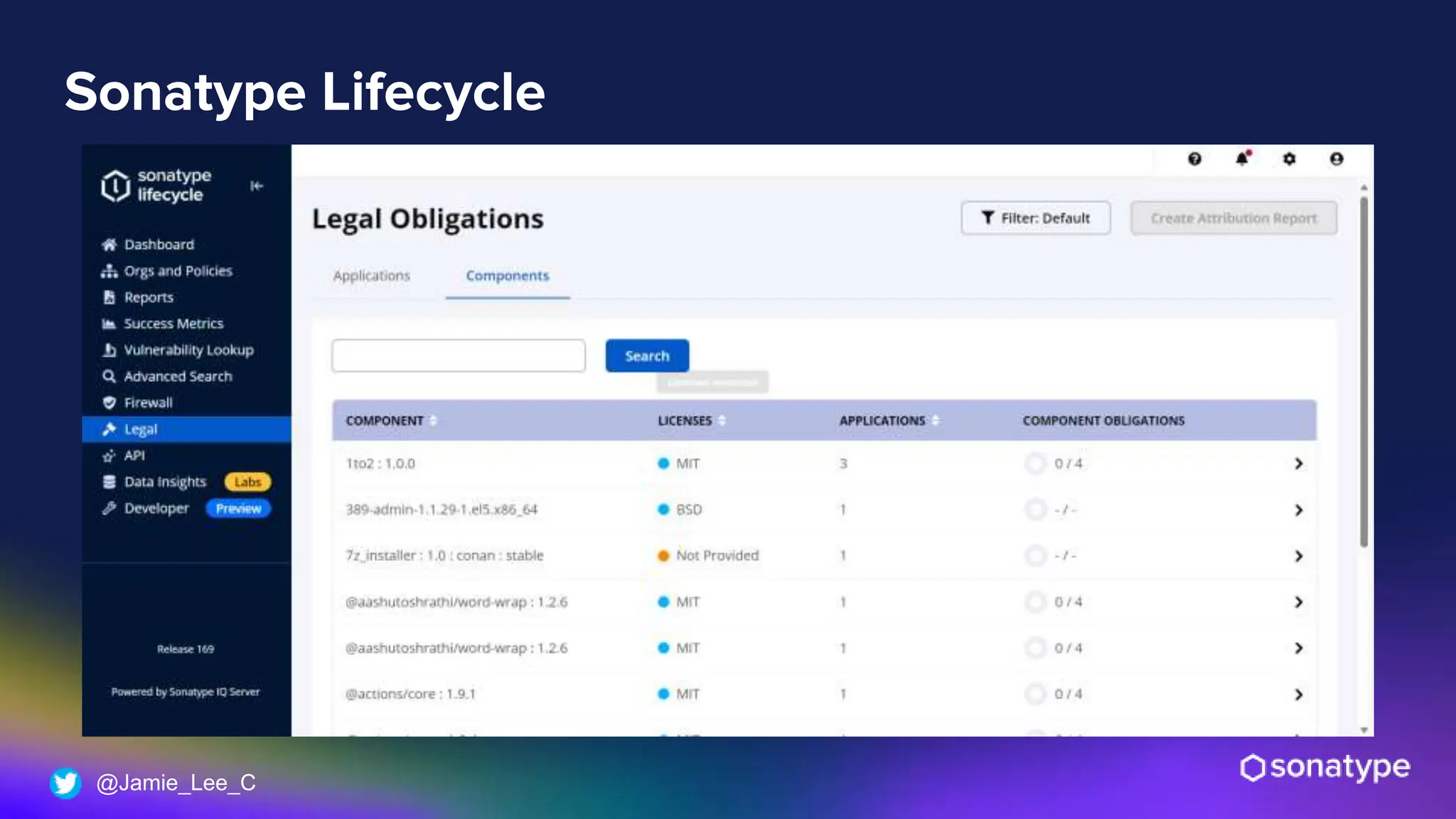
Task: Open the settings gear icon
Action: [1289, 159]
